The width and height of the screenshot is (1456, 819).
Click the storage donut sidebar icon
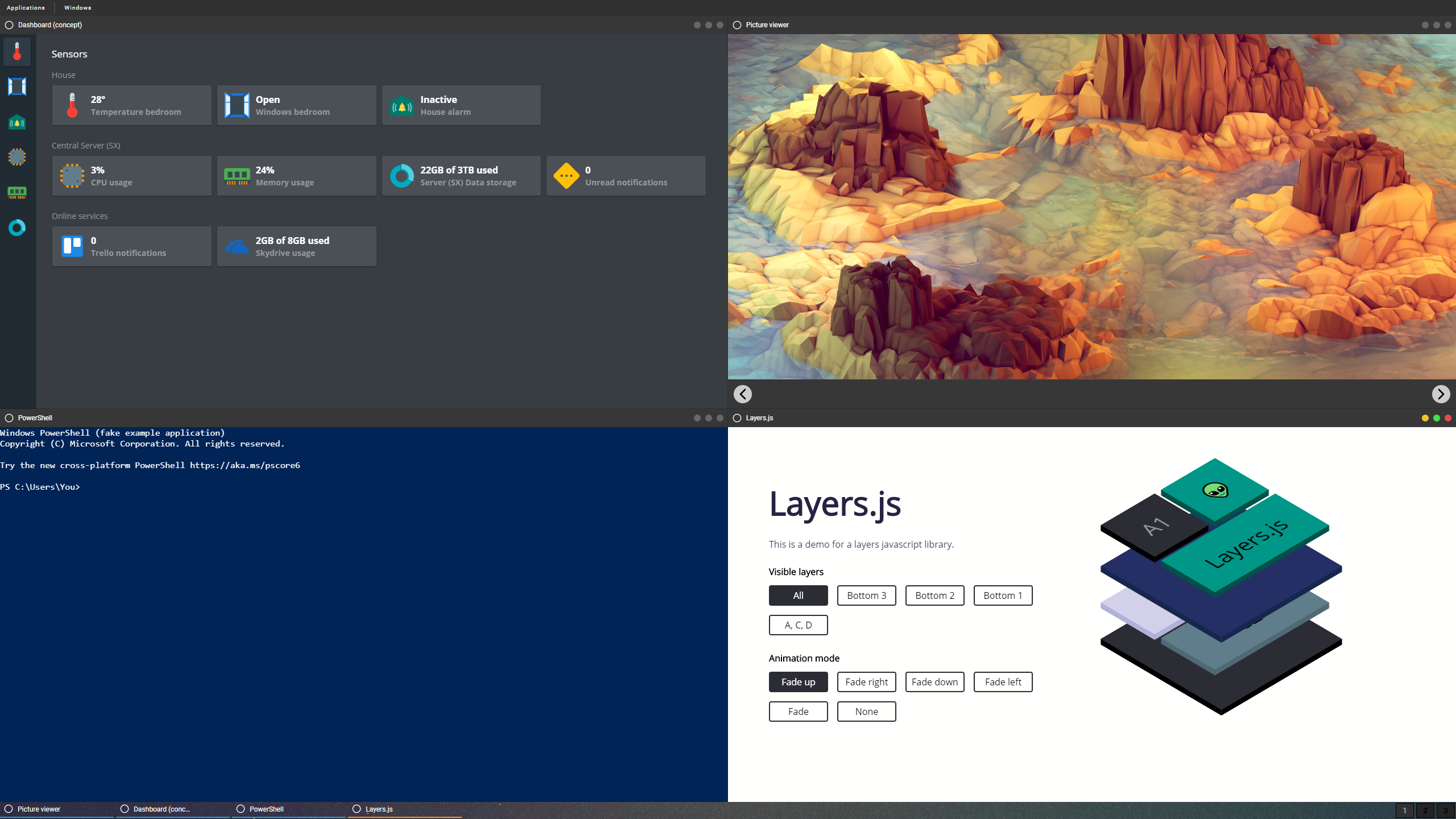coord(17,227)
